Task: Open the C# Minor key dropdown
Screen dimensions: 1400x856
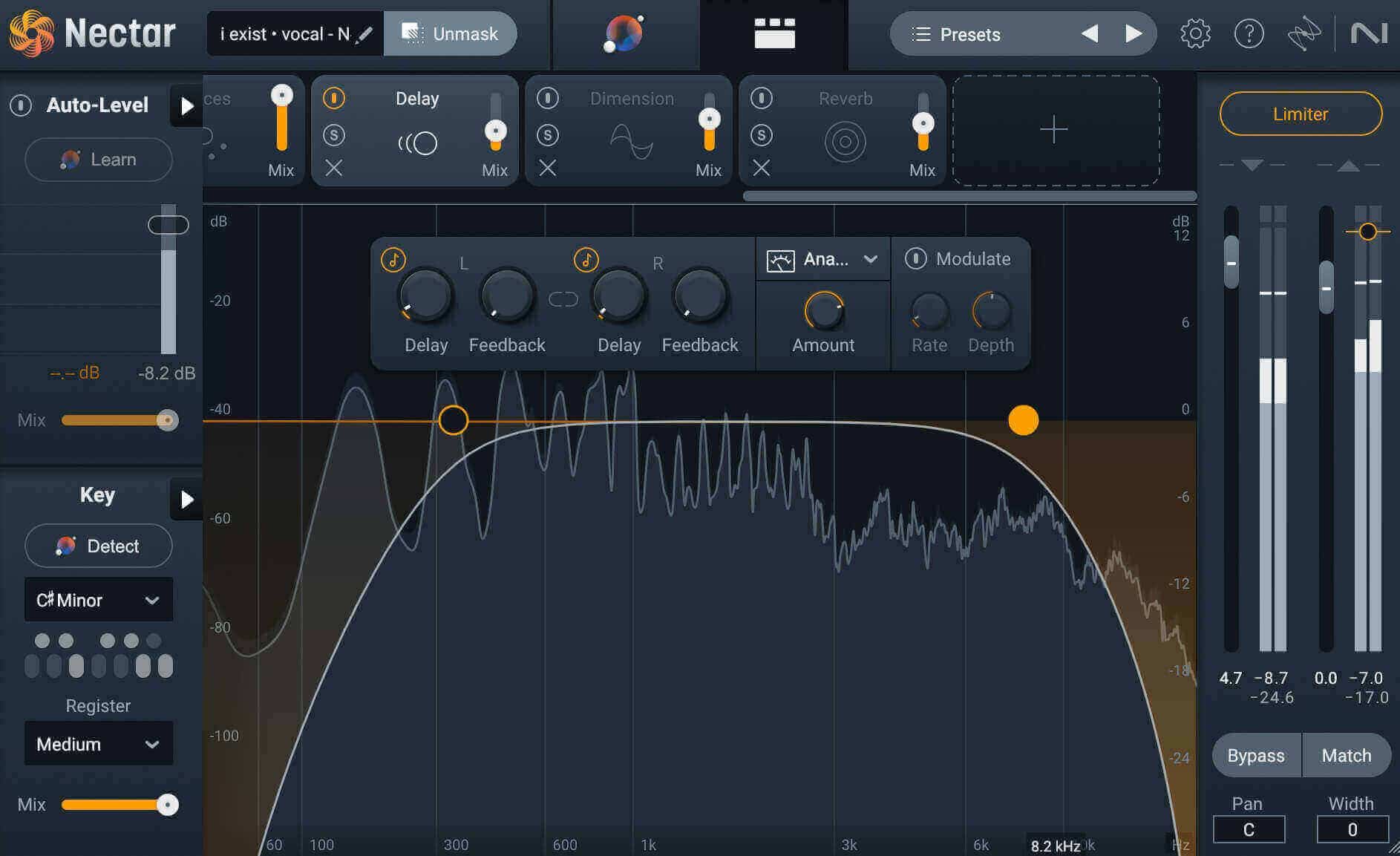Action: pyautogui.click(x=99, y=600)
